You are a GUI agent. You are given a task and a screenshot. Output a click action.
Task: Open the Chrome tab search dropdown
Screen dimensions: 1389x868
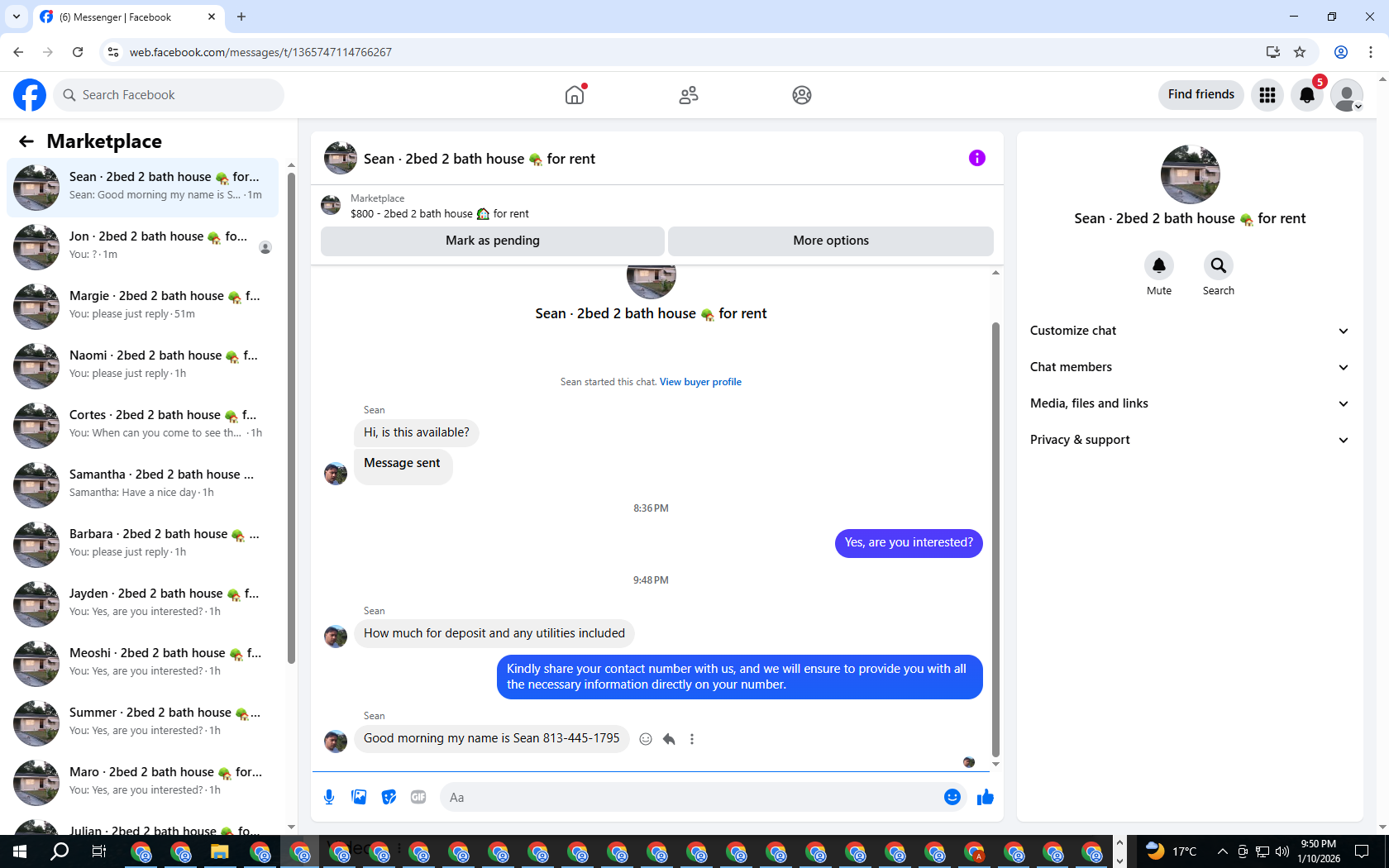16,17
